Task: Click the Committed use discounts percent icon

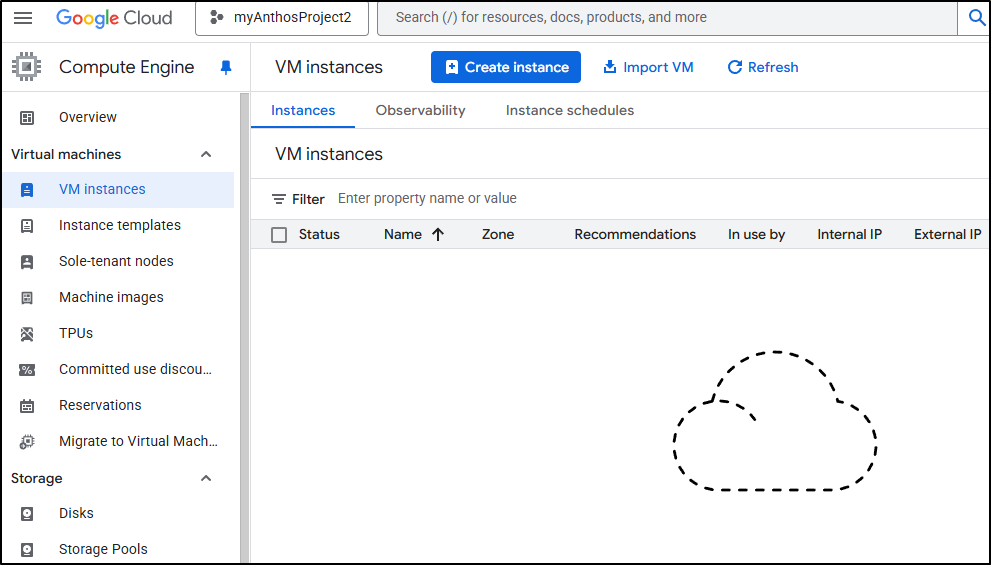Action: (x=27, y=370)
